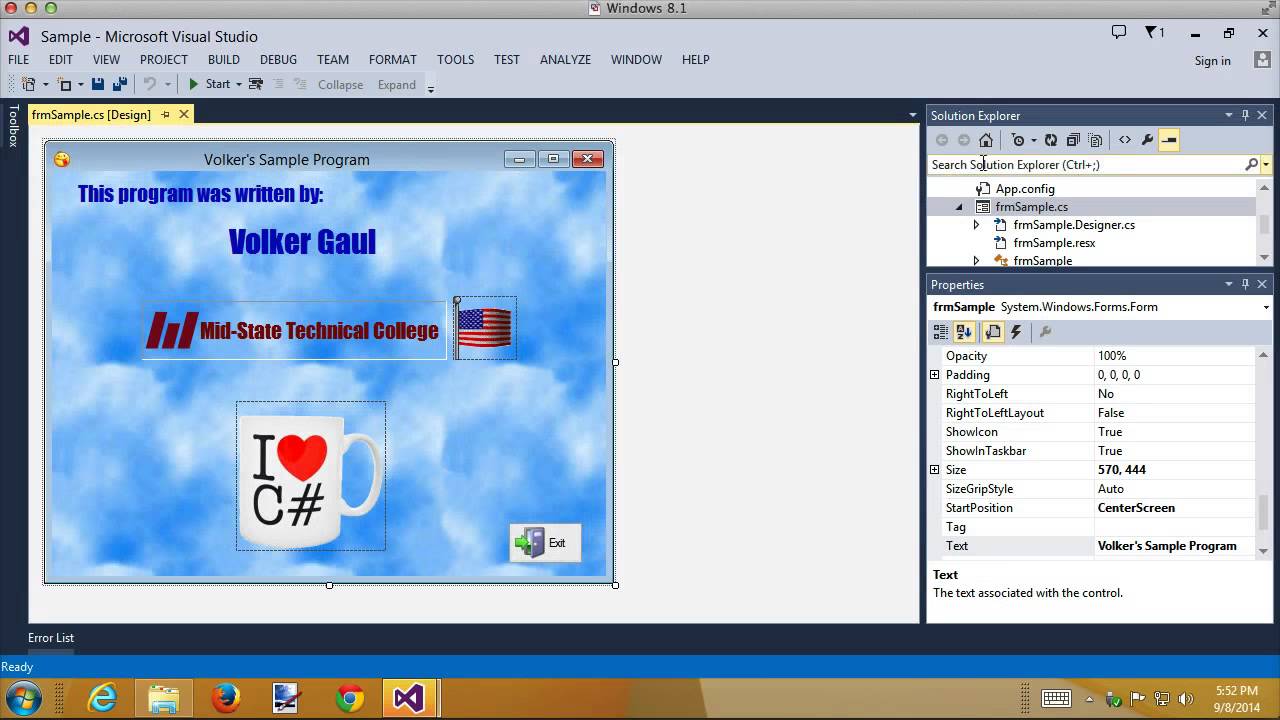Toggle auto-hide pin on Properties panel

tap(1246, 284)
